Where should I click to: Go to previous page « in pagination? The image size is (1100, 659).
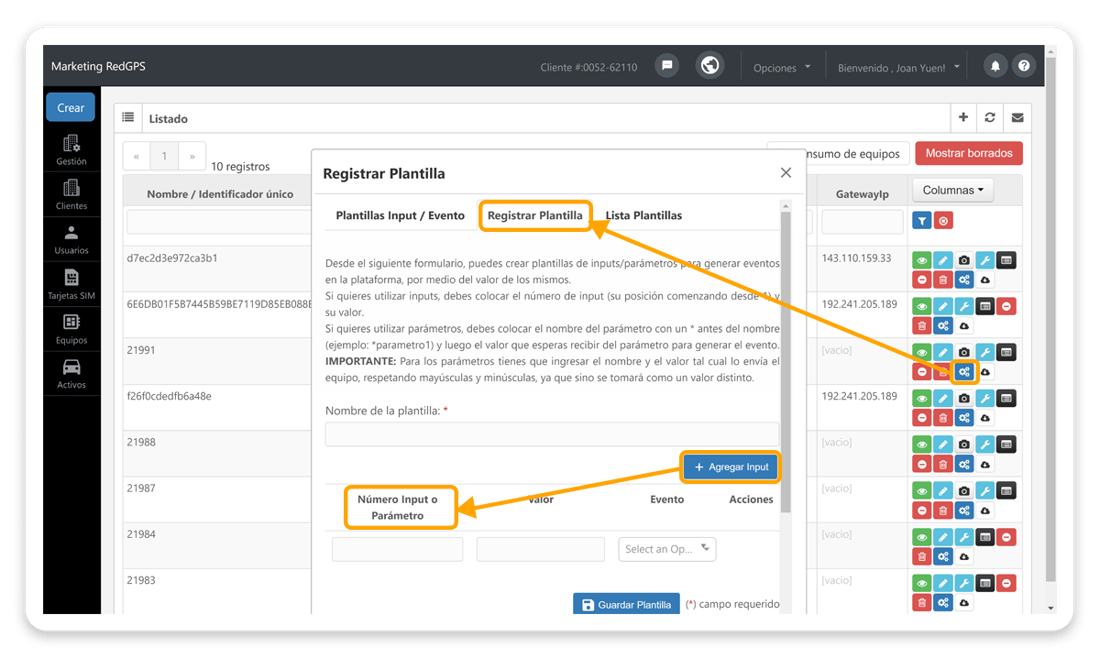pyautogui.click(x=136, y=156)
